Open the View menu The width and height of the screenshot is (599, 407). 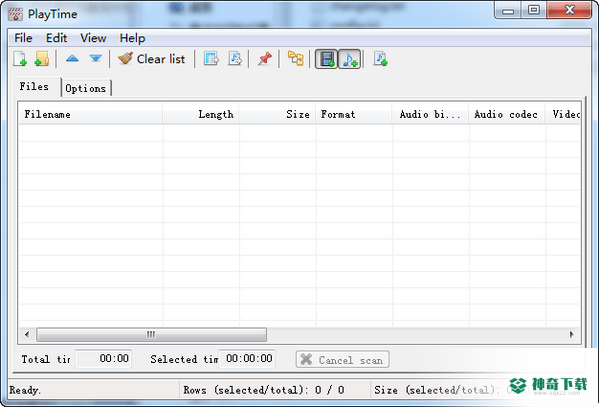pos(93,38)
